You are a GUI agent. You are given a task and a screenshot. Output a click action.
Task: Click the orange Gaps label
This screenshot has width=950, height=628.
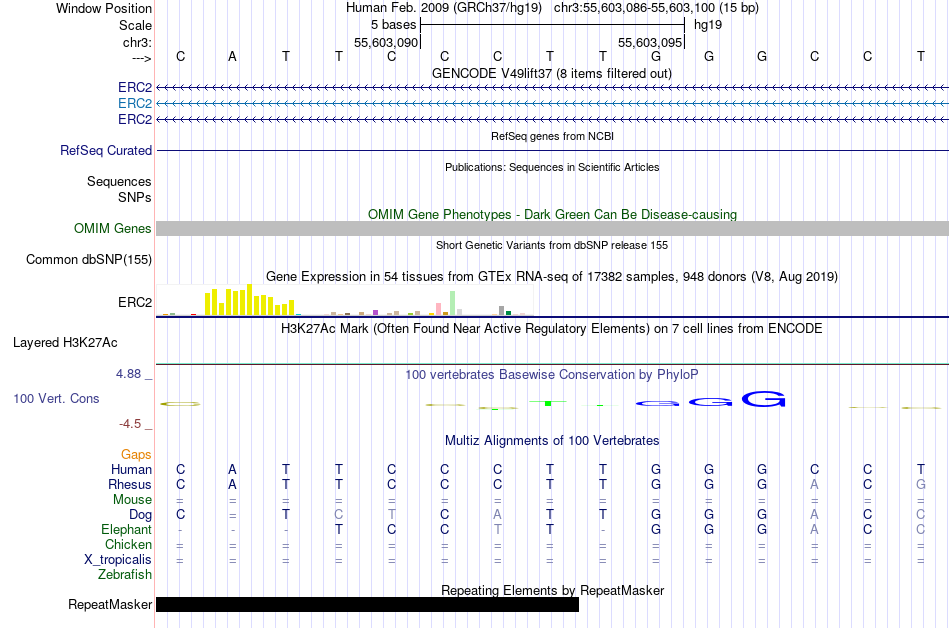[x=136, y=455]
